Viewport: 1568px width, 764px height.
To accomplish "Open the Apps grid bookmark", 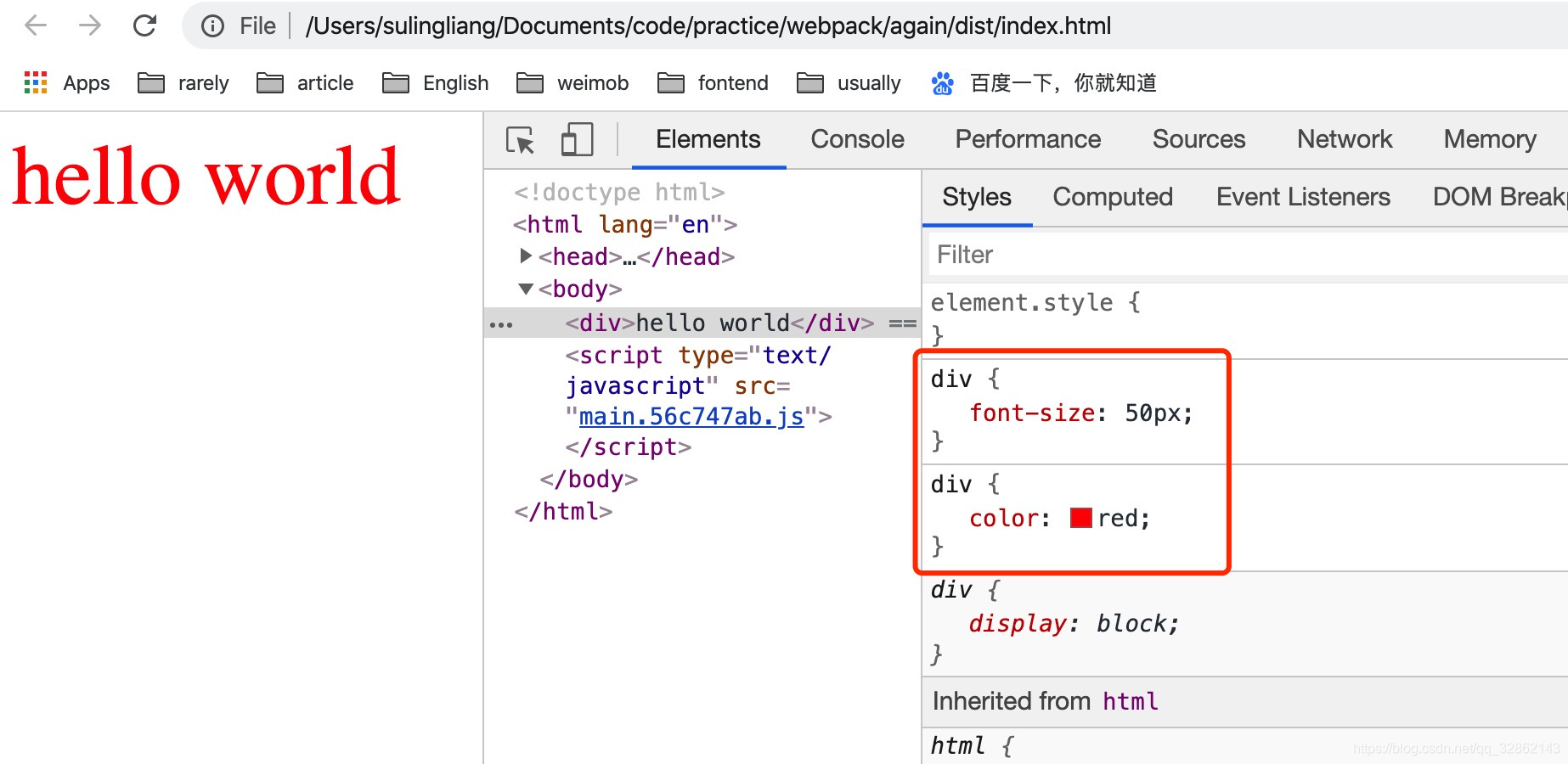I will point(67,83).
